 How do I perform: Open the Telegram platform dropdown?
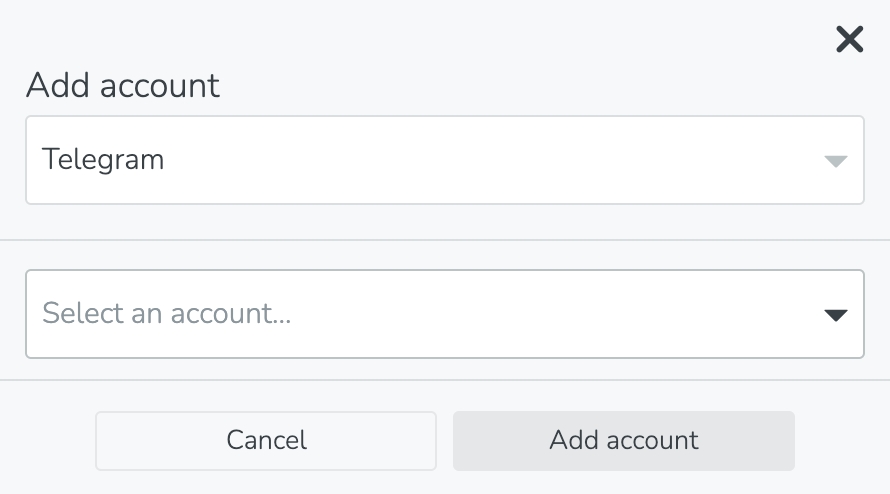[444, 160]
